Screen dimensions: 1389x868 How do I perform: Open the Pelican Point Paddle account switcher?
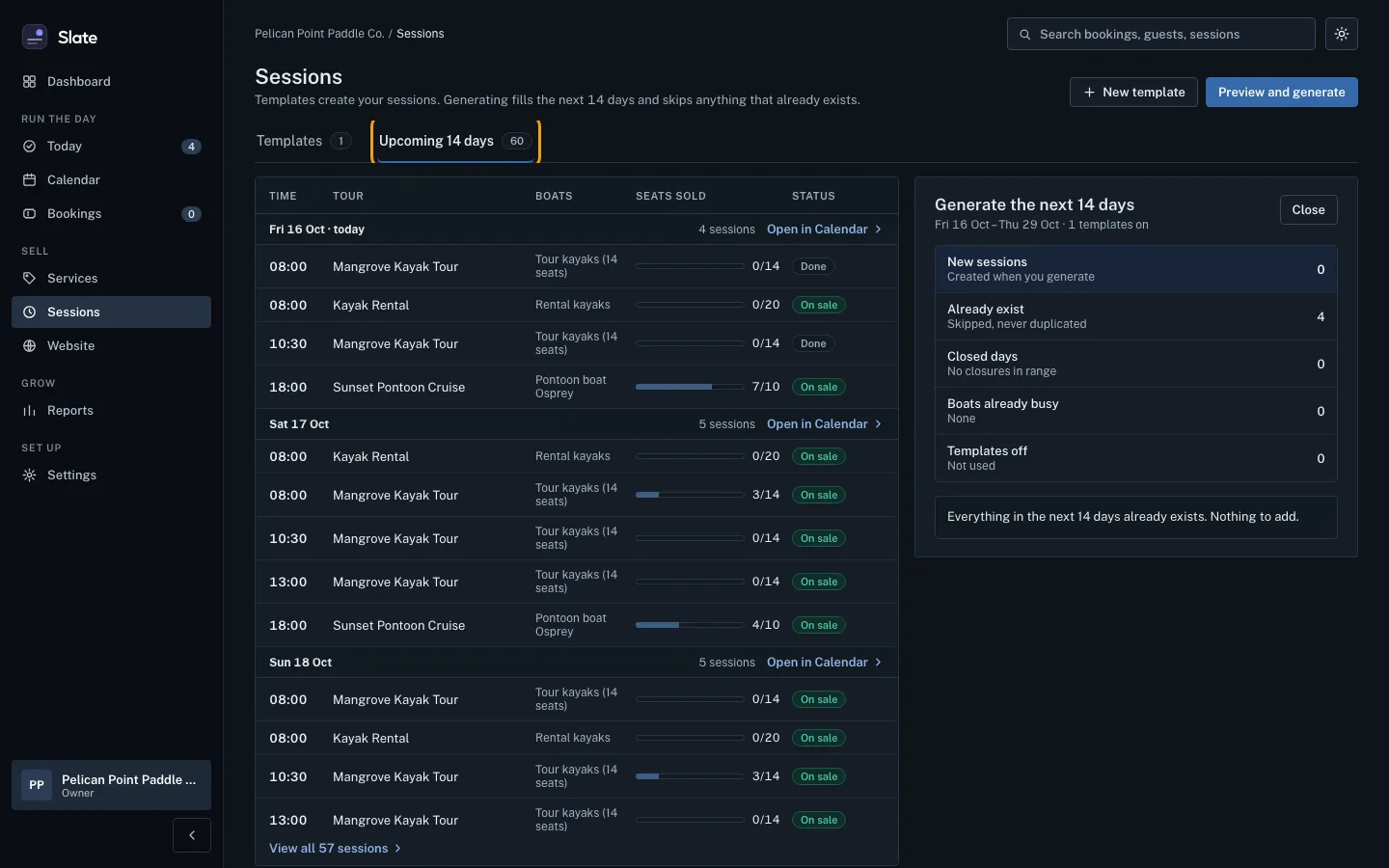point(111,785)
